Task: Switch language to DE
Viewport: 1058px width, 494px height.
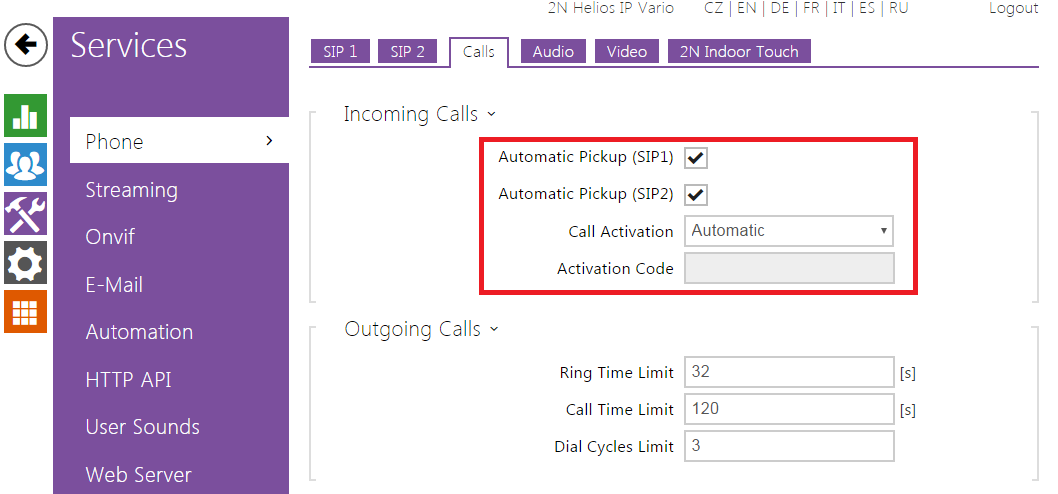Action: (x=780, y=8)
